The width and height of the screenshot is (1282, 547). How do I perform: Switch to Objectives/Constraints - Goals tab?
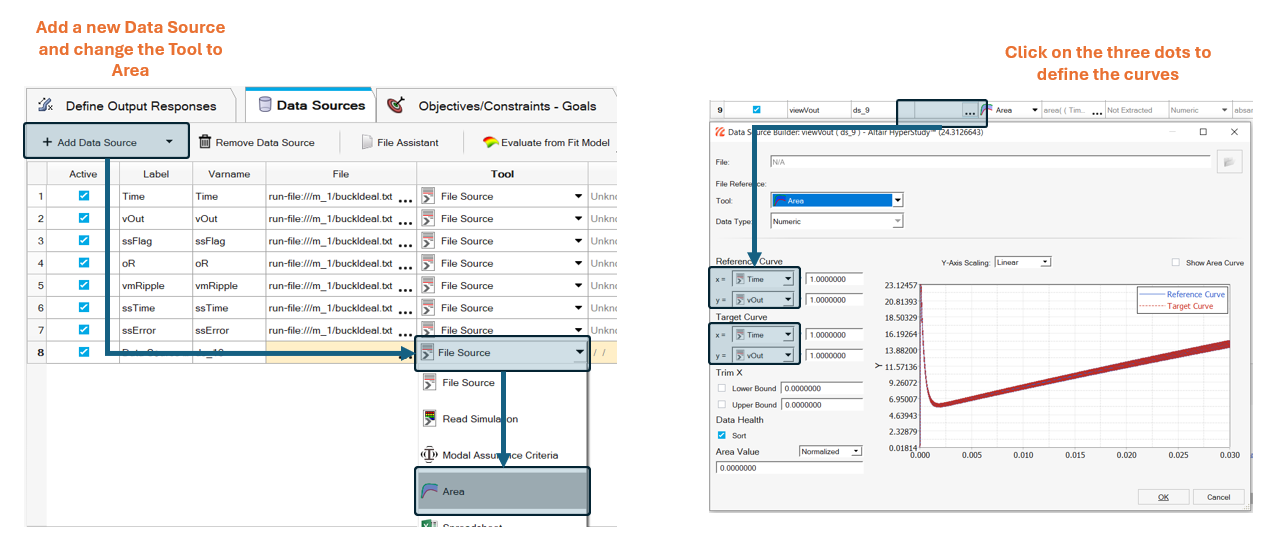tap(496, 106)
